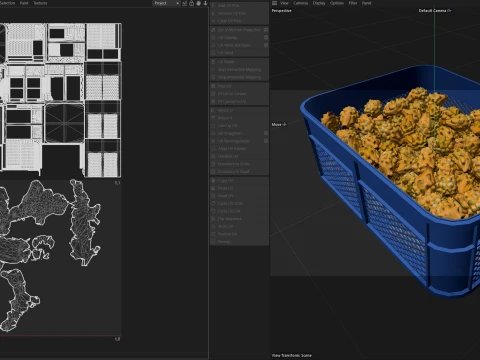Screen dimensions: 480x360
Task: Click the Paste UV icon
Action: coord(213,188)
